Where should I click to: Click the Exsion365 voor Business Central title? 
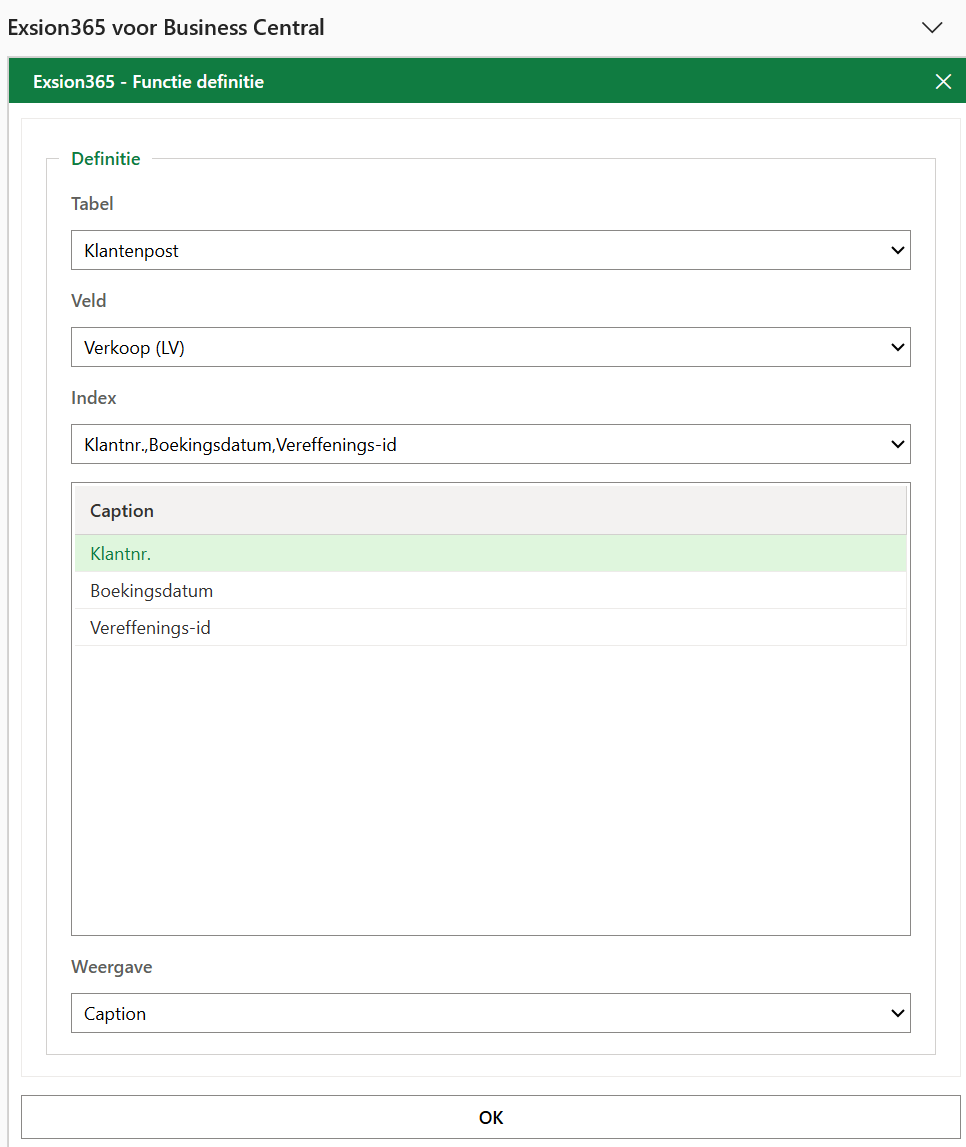[x=166, y=28]
